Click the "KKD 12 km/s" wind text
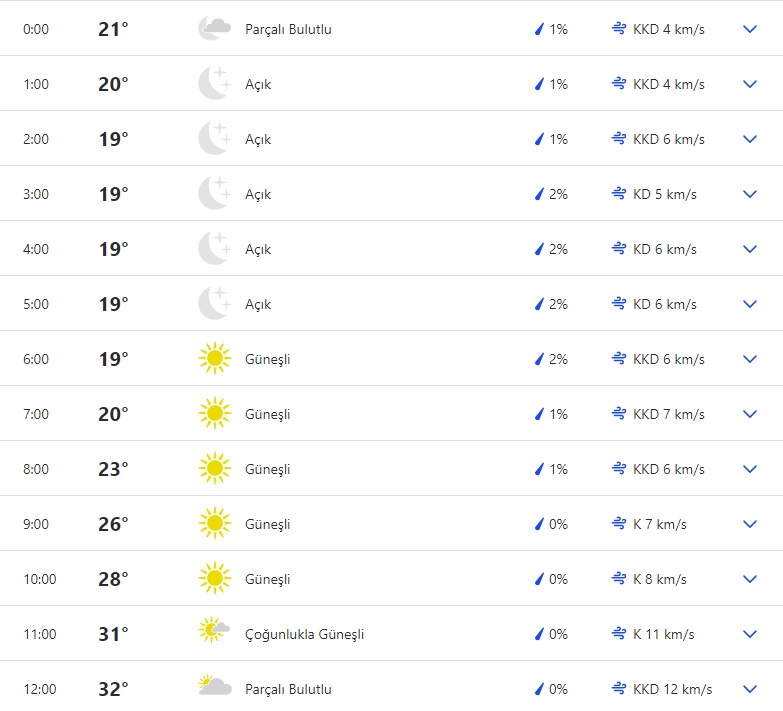 pyautogui.click(x=672, y=689)
